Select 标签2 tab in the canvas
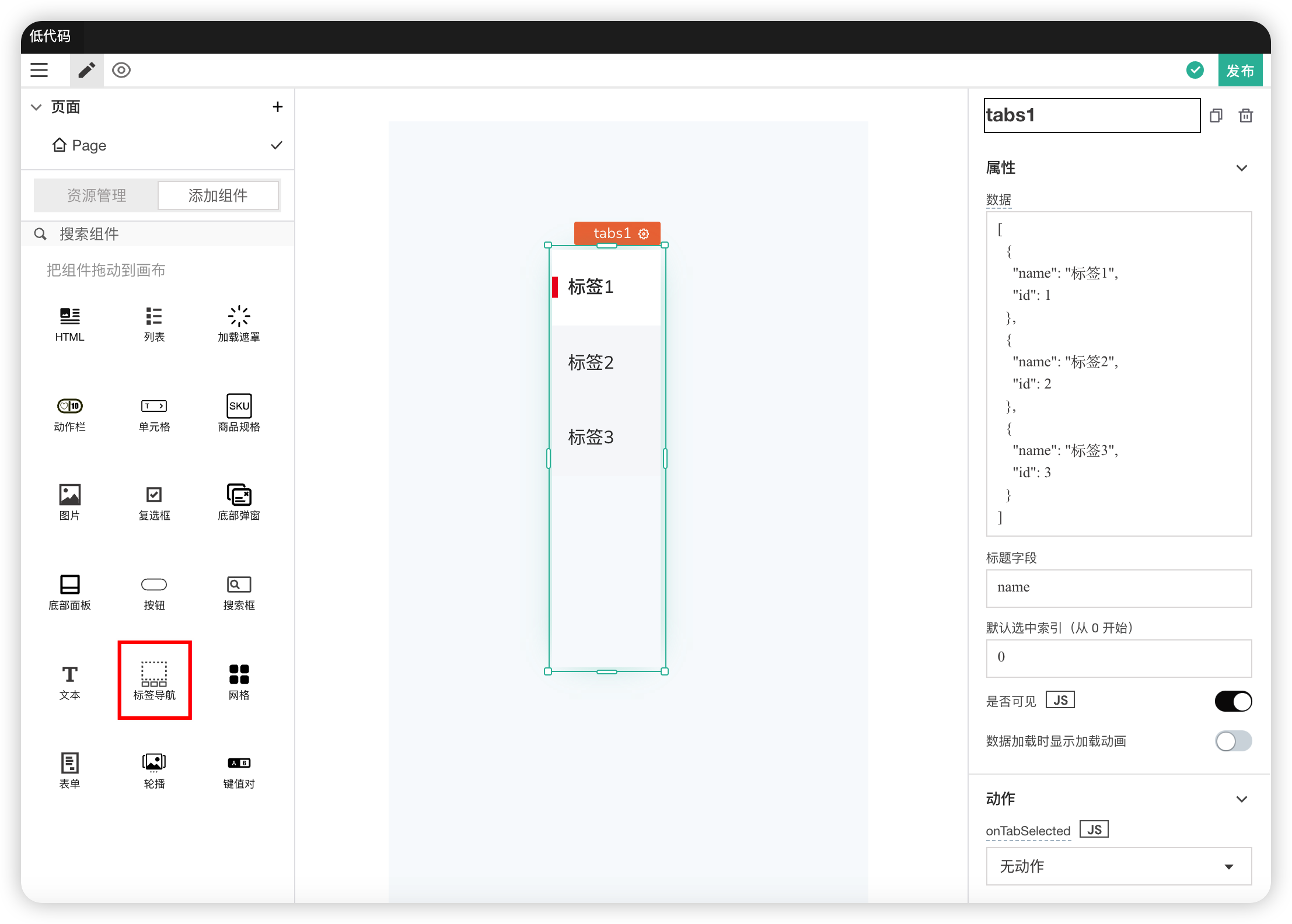Screen dimensions: 1292x924 tap(591, 363)
